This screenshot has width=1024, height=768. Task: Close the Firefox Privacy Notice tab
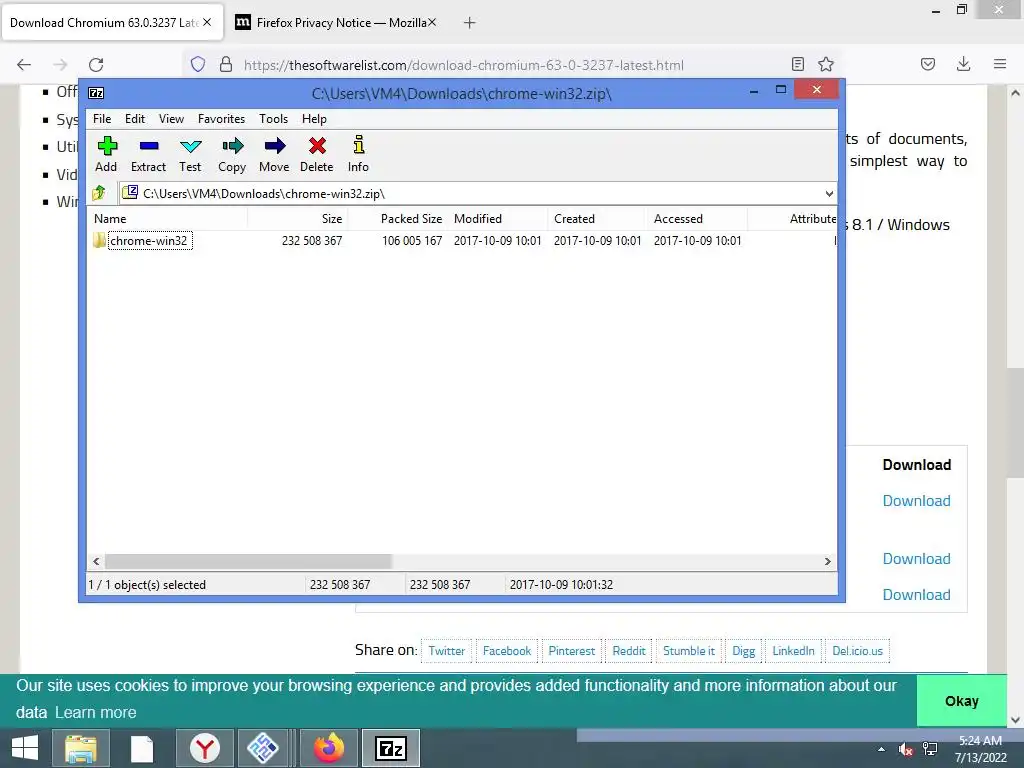[432, 22]
